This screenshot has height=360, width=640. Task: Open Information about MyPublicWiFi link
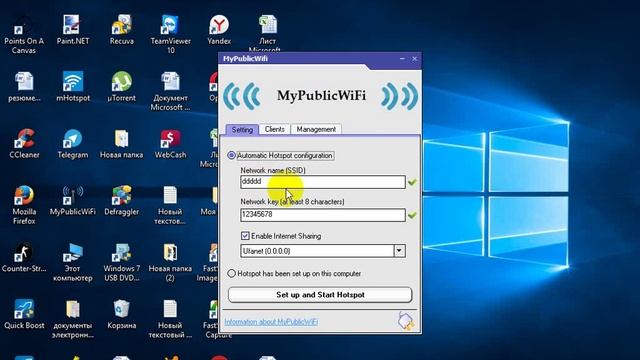(x=271, y=322)
